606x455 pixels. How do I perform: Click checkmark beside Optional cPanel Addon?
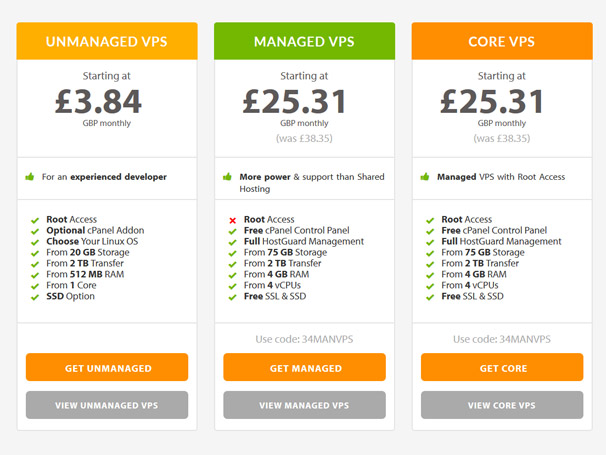pos(35,231)
